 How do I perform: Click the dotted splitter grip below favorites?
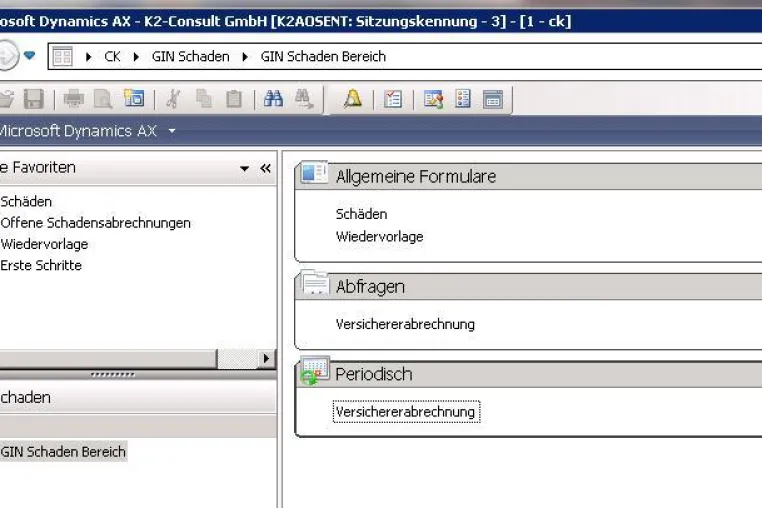point(113,374)
